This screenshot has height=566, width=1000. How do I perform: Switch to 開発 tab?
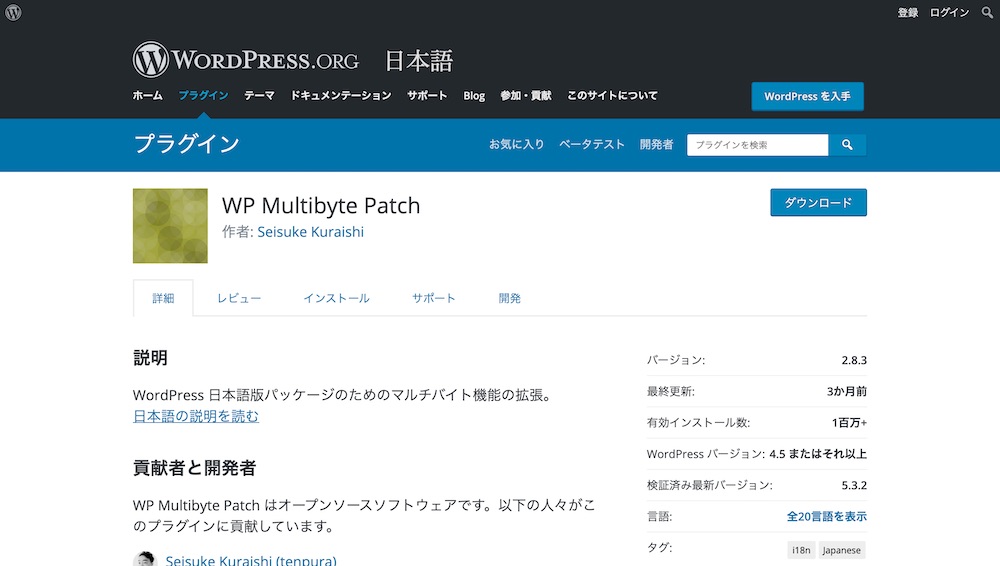pyautogui.click(x=510, y=298)
